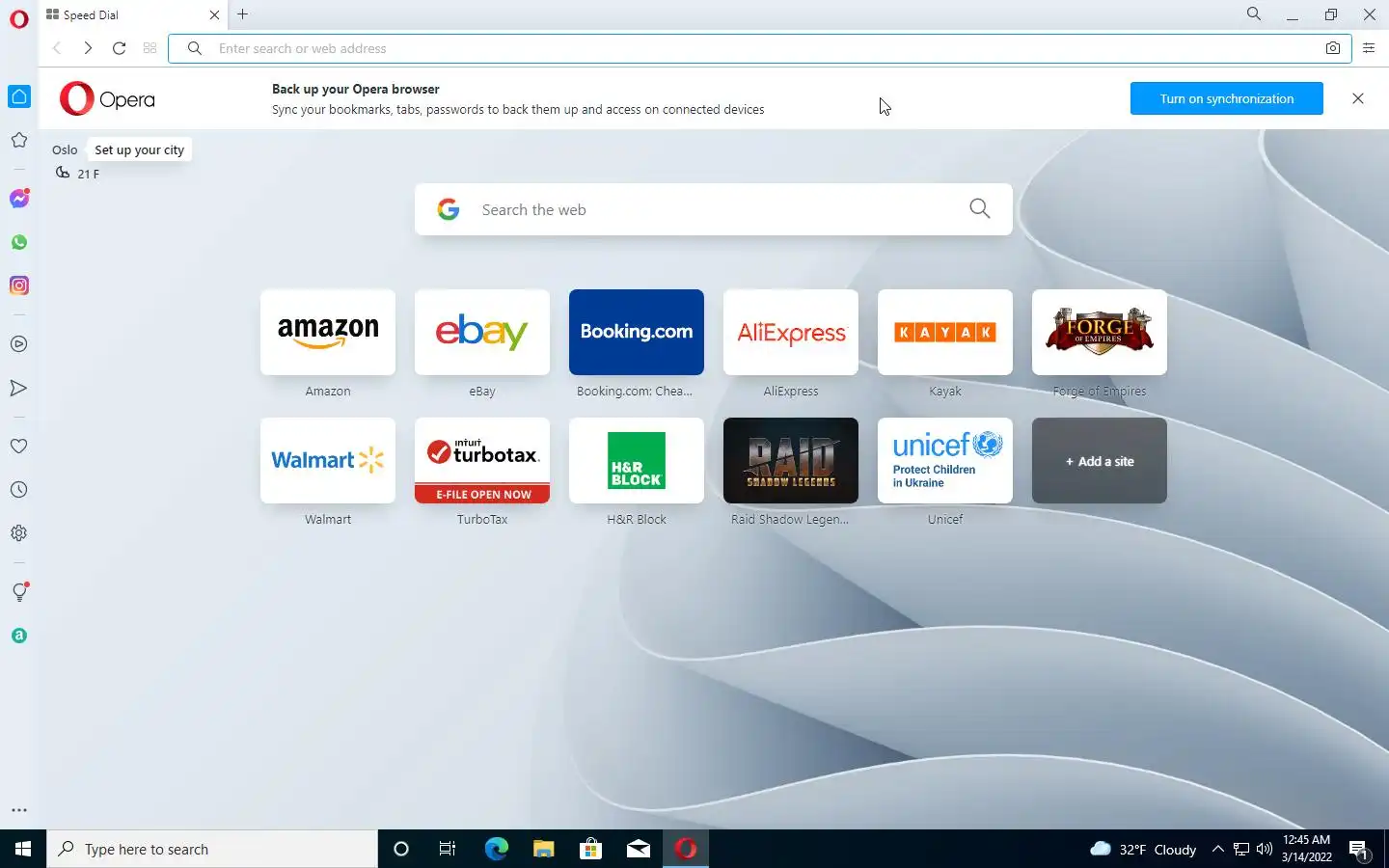Open the Forge of Empires tile
Screen dimensions: 1389x868
[1100, 333]
